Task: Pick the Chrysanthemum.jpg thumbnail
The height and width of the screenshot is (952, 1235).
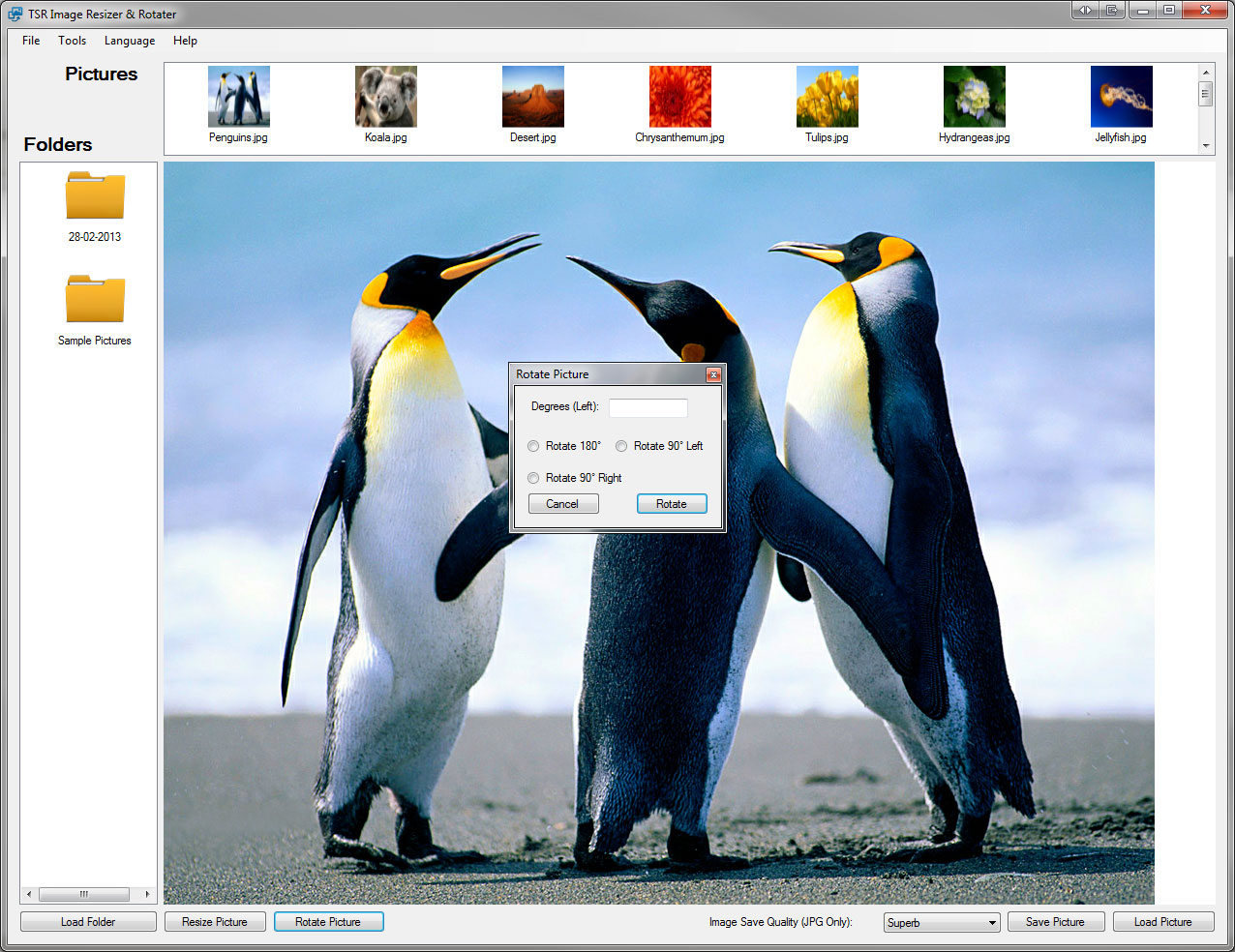Action: tap(679, 97)
